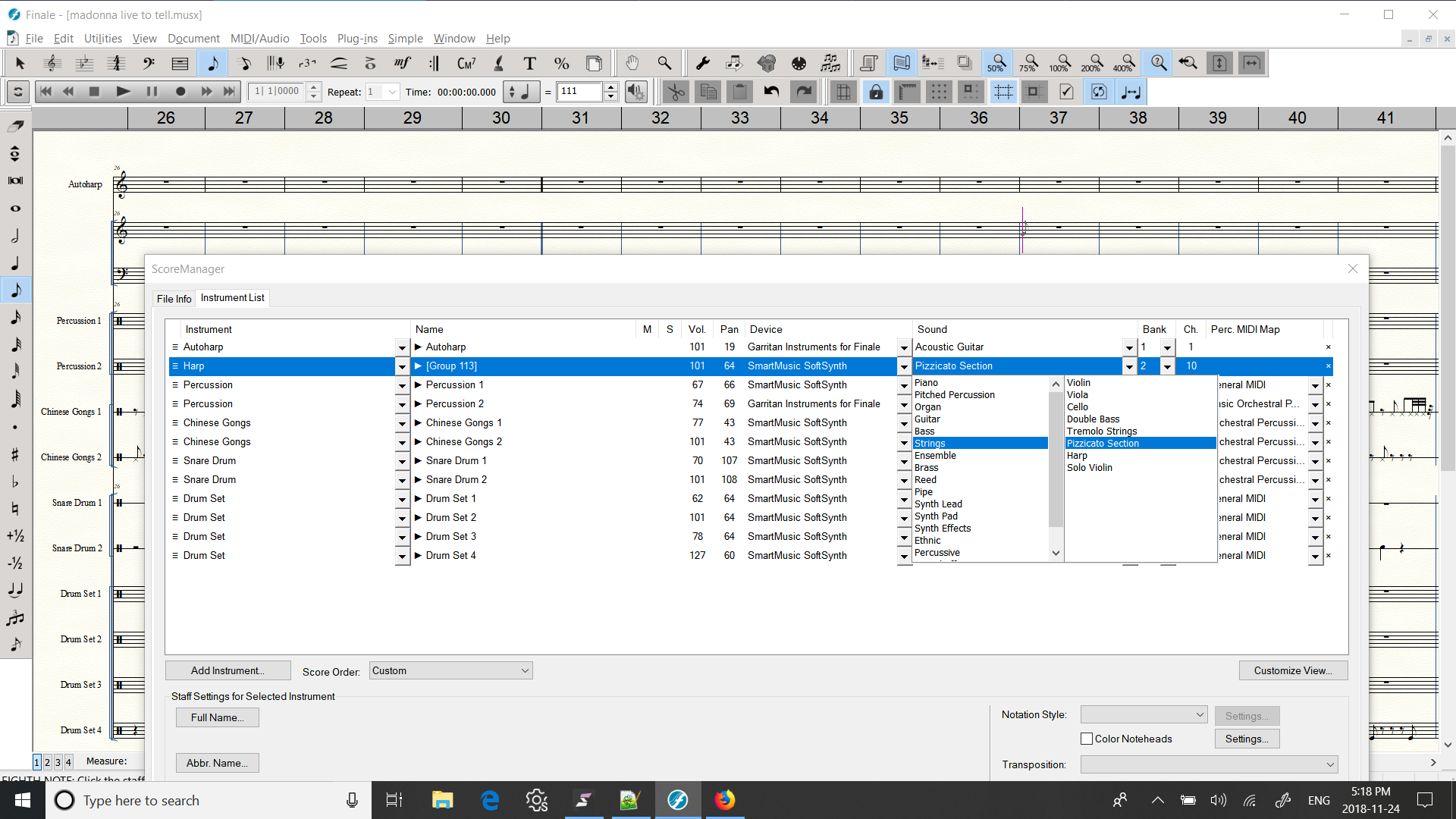Image resolution: width=1456 pixels, height=819 pixels.
Task: Click the Play button
Action: (x=123, y=92)
